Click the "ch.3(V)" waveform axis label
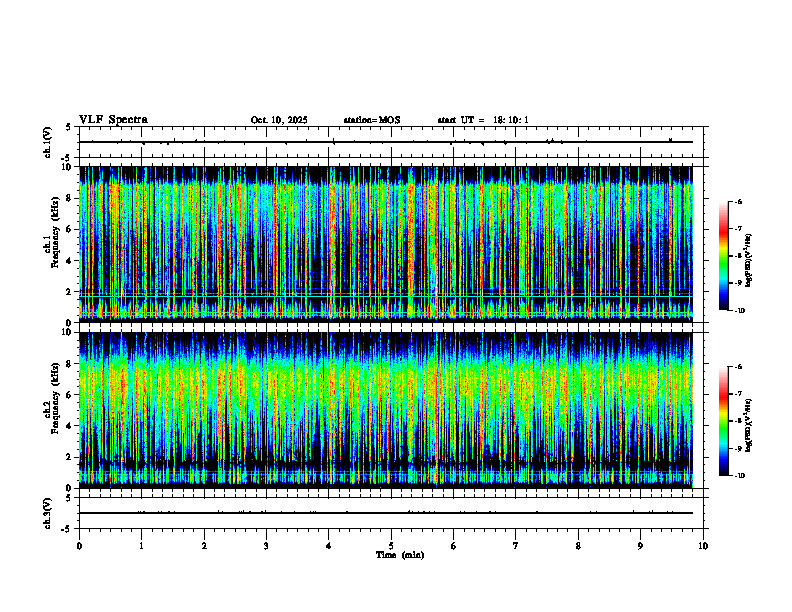This screenshot has height=612, width=792. [x=48, y=513]
